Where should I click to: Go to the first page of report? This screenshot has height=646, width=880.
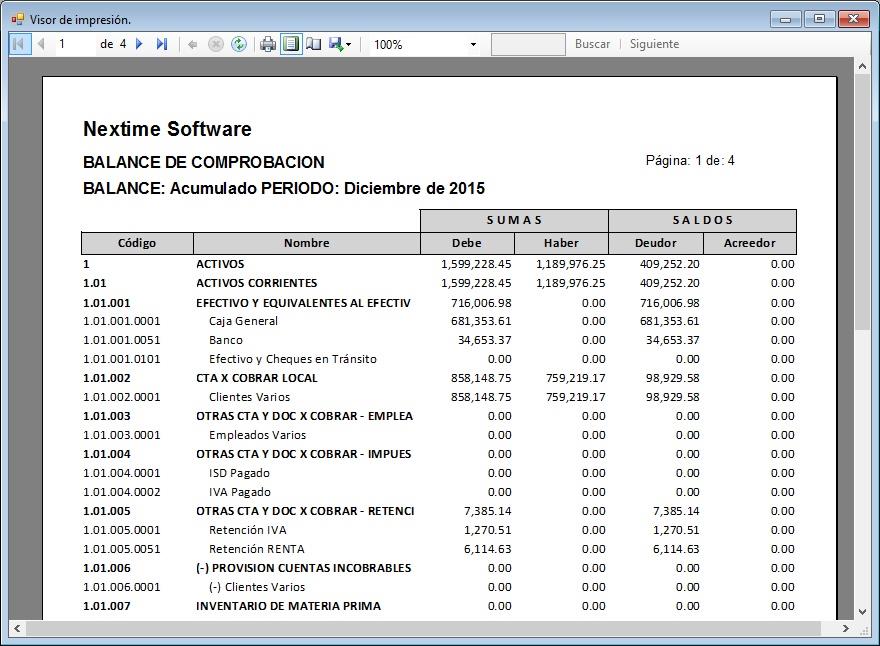tap(18, 44)
